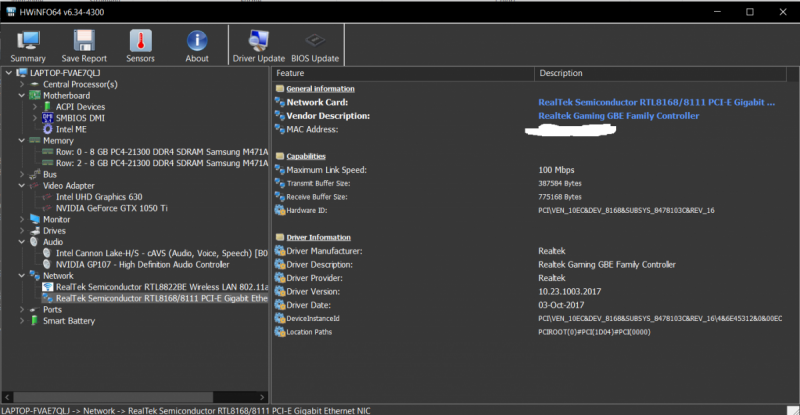The height and width of the screenshot is (415, 800).
Task: Select SMBIOS DMI entry
Action: (80, 118)
